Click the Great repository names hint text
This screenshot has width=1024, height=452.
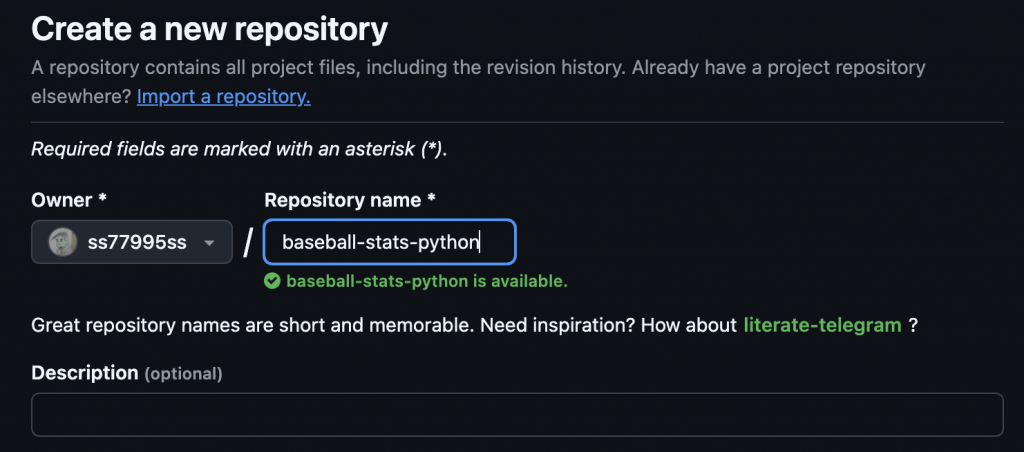tap(384, 325)
